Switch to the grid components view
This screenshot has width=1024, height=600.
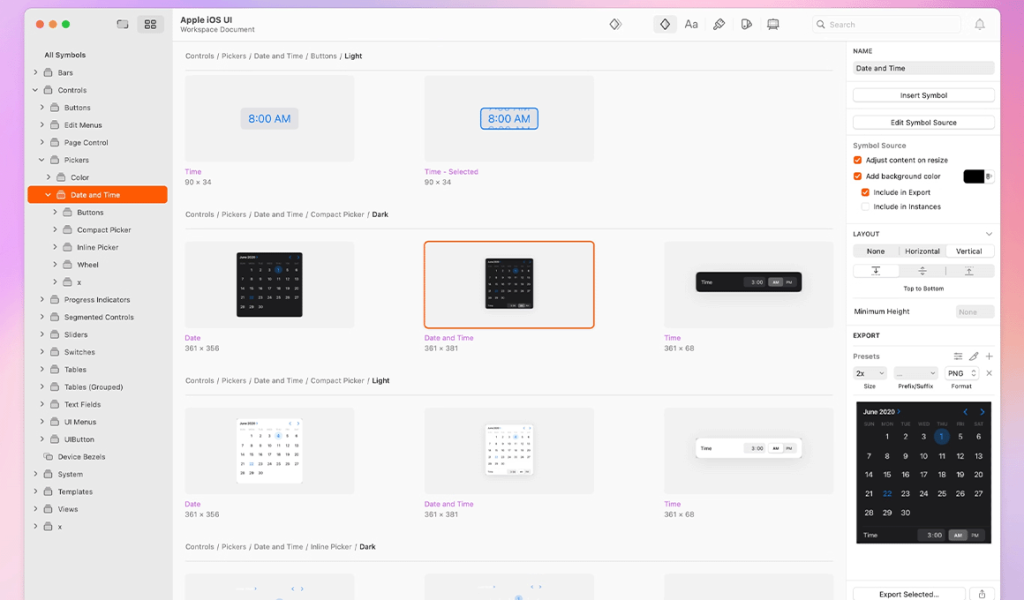150,24
